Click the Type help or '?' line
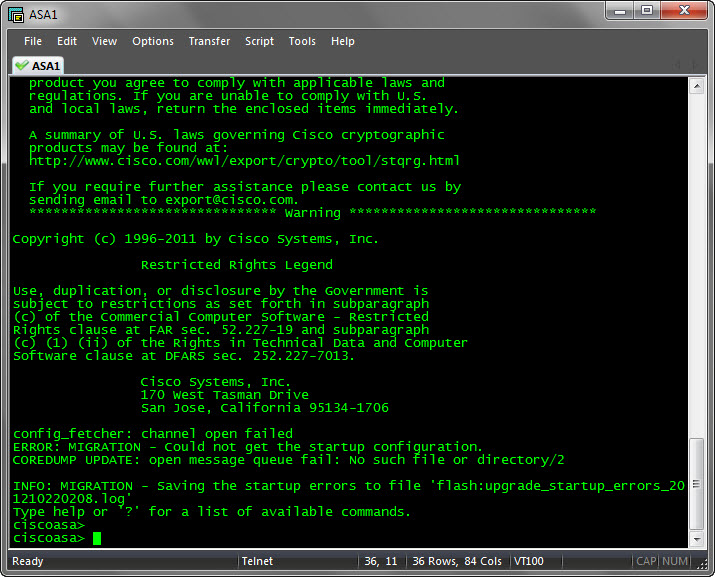The height and width of the screenshot is (577, 715). tap(212, 512)
